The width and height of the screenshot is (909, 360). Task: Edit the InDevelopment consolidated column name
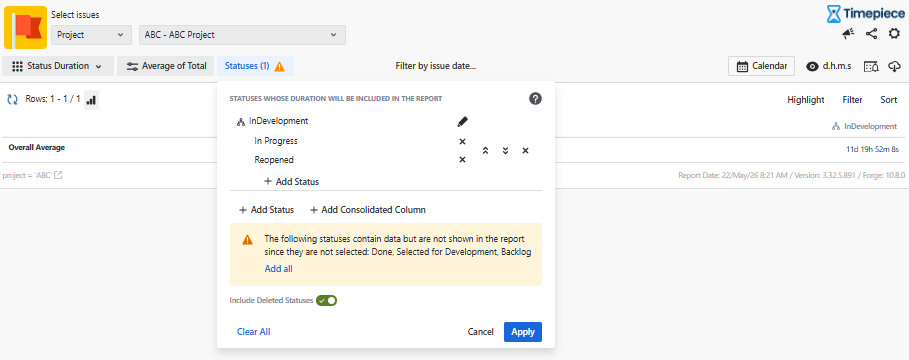pos(462,121)
